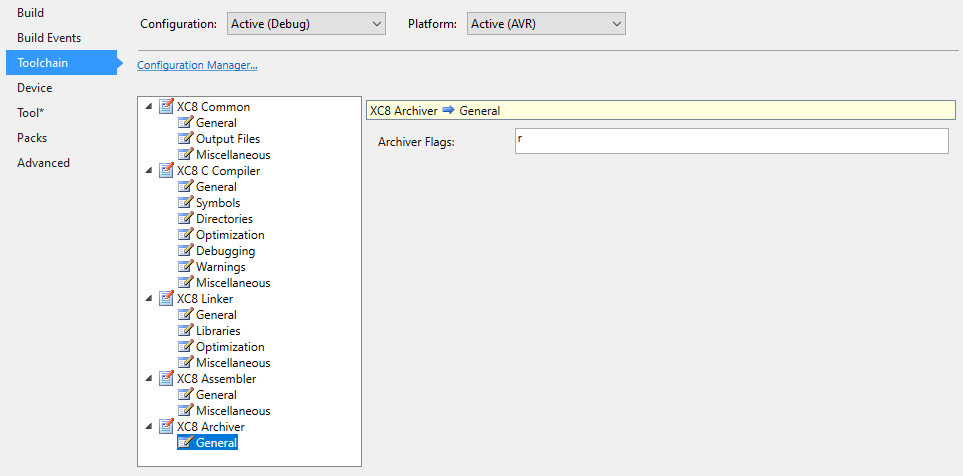Switch to the Device tab
Screen dimensions: 963x476
(34, 88)
